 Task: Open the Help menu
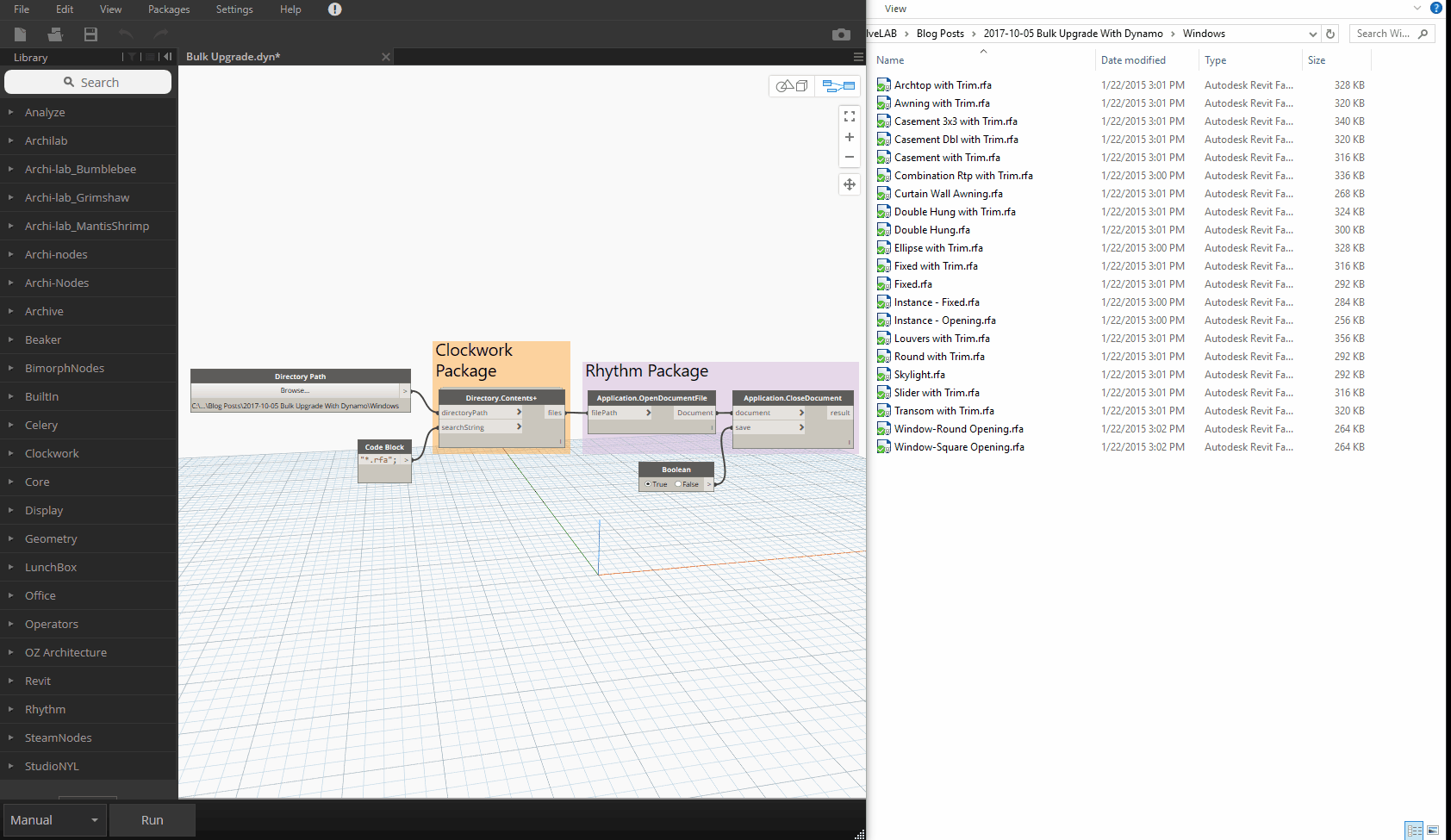point(290,9)
